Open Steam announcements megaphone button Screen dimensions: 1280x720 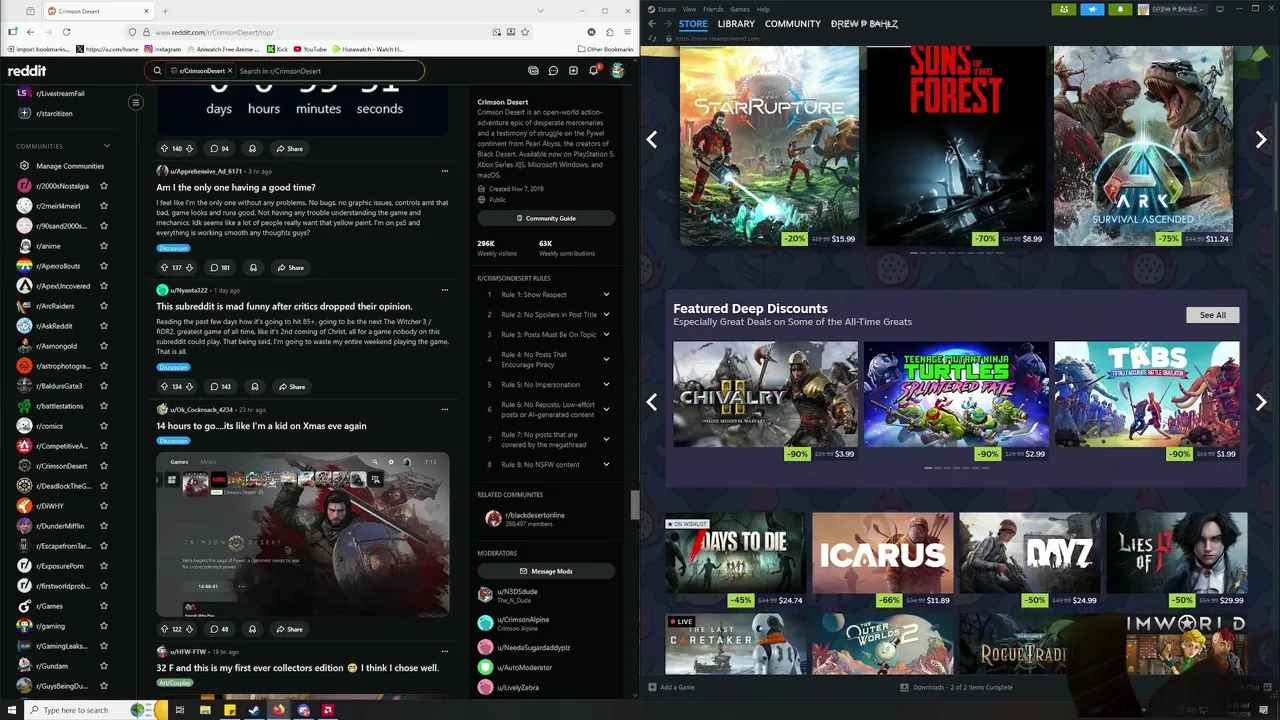(1092, 9)
